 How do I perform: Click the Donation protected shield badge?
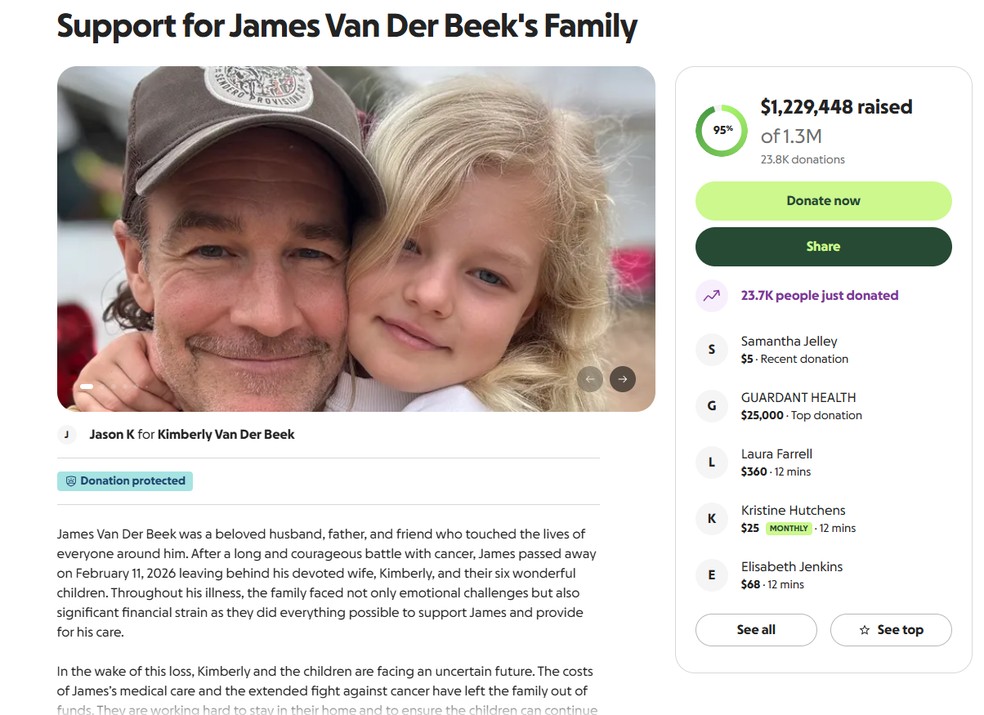(x=125, y=481)
